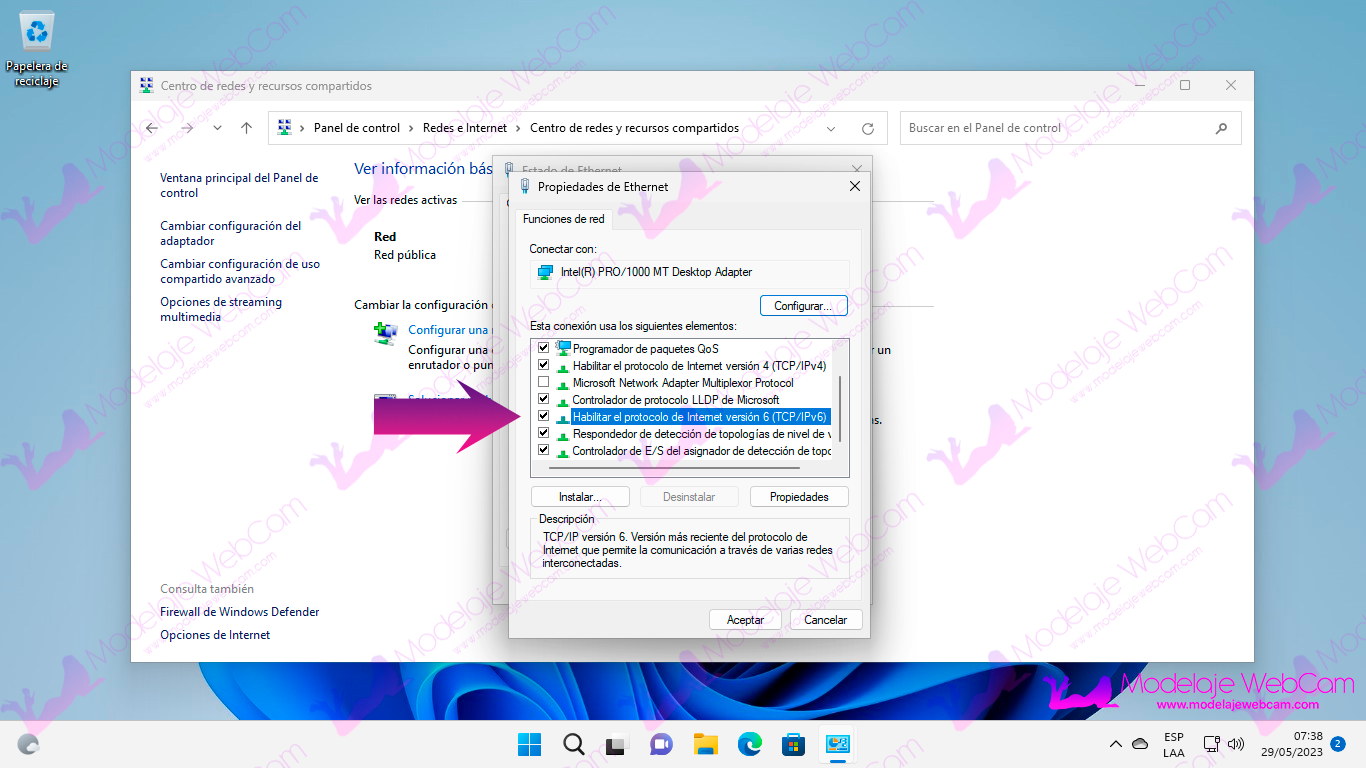Open Firewall de Windows Defender link
The width and height of the screenshot is (1366, 768).
(x=240, y=612)
